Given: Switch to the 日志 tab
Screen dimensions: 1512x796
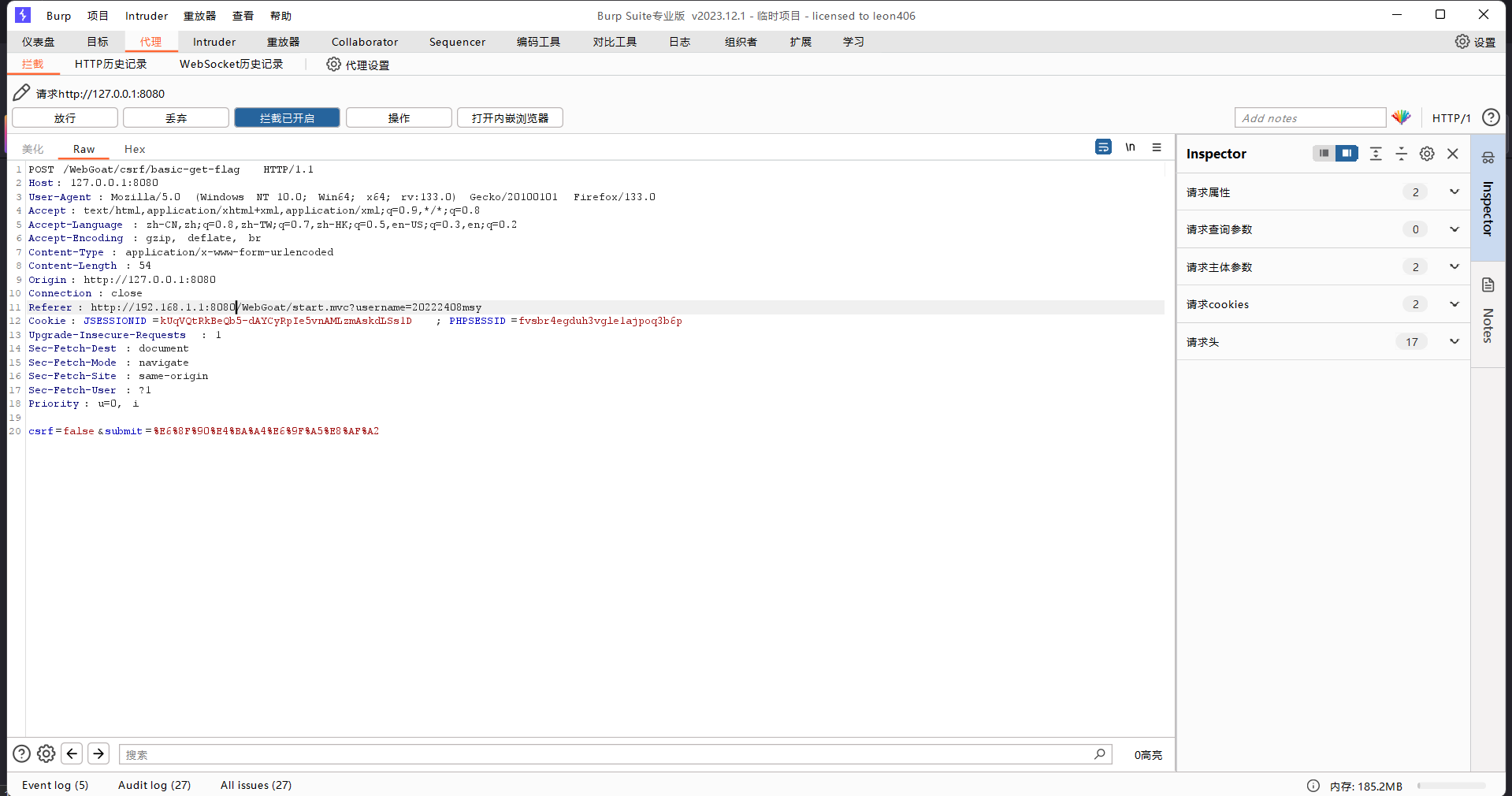Looking at the screenshot, I should point(679,42).
